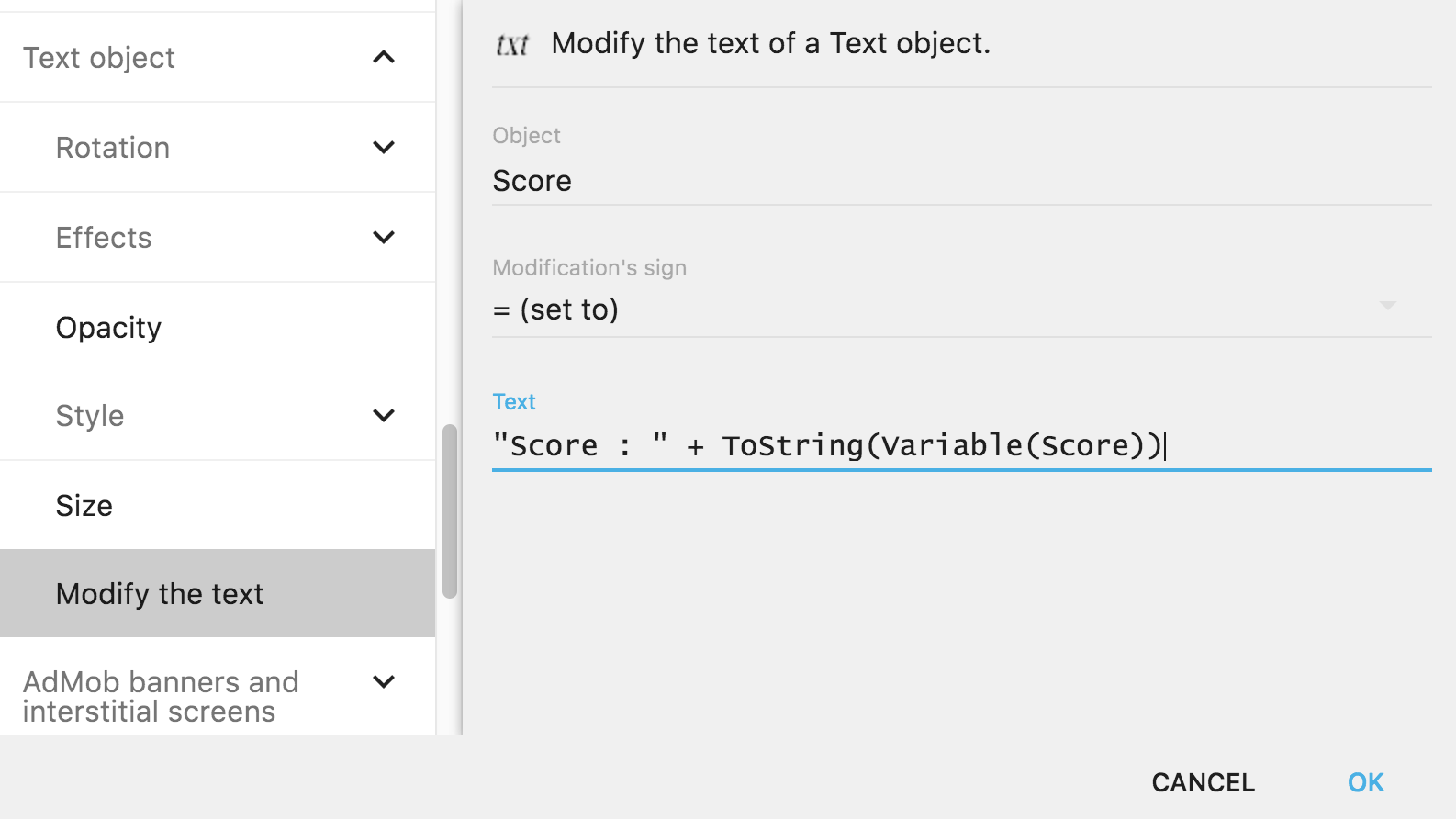Select the Size action

pos(84,506)
